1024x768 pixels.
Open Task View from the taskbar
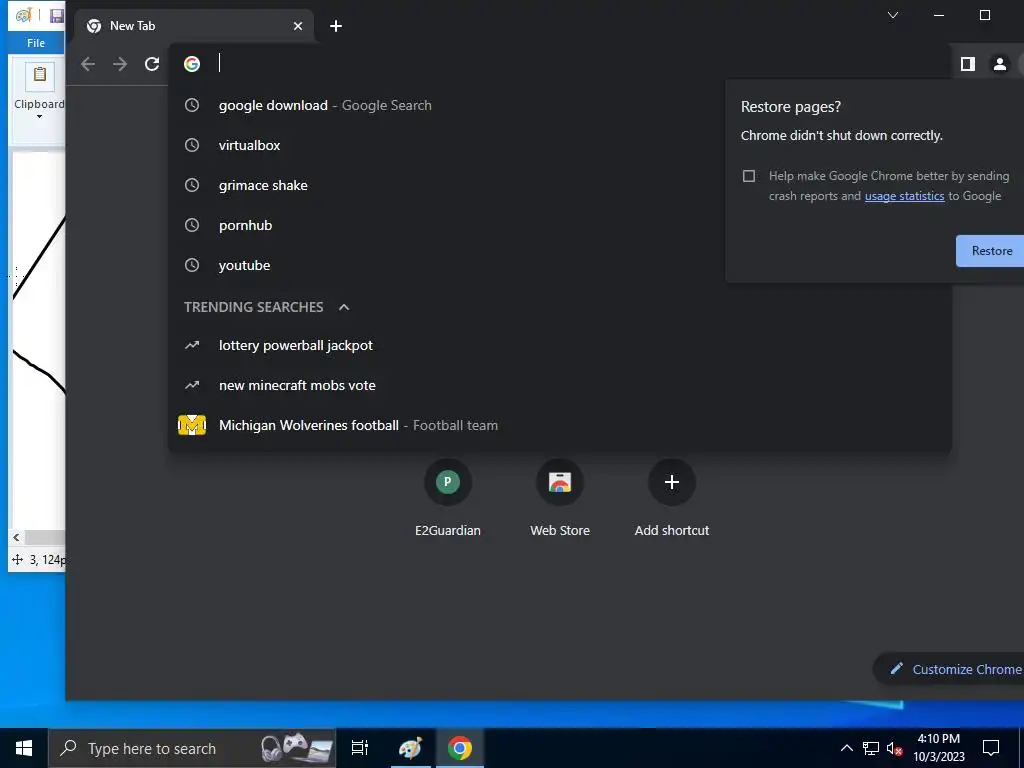[360, 748]
